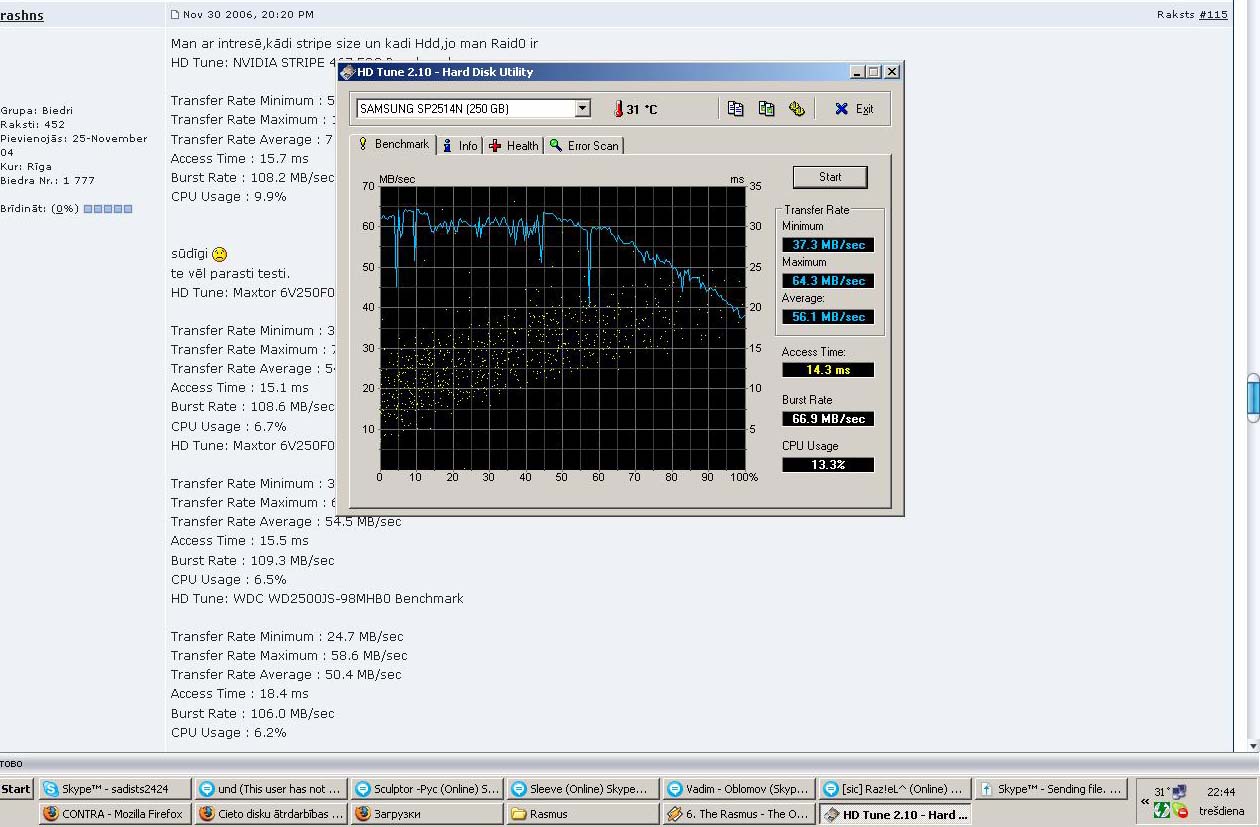Open rashns user profile link
1260x827 pixels.
click(x=22, y=15)
